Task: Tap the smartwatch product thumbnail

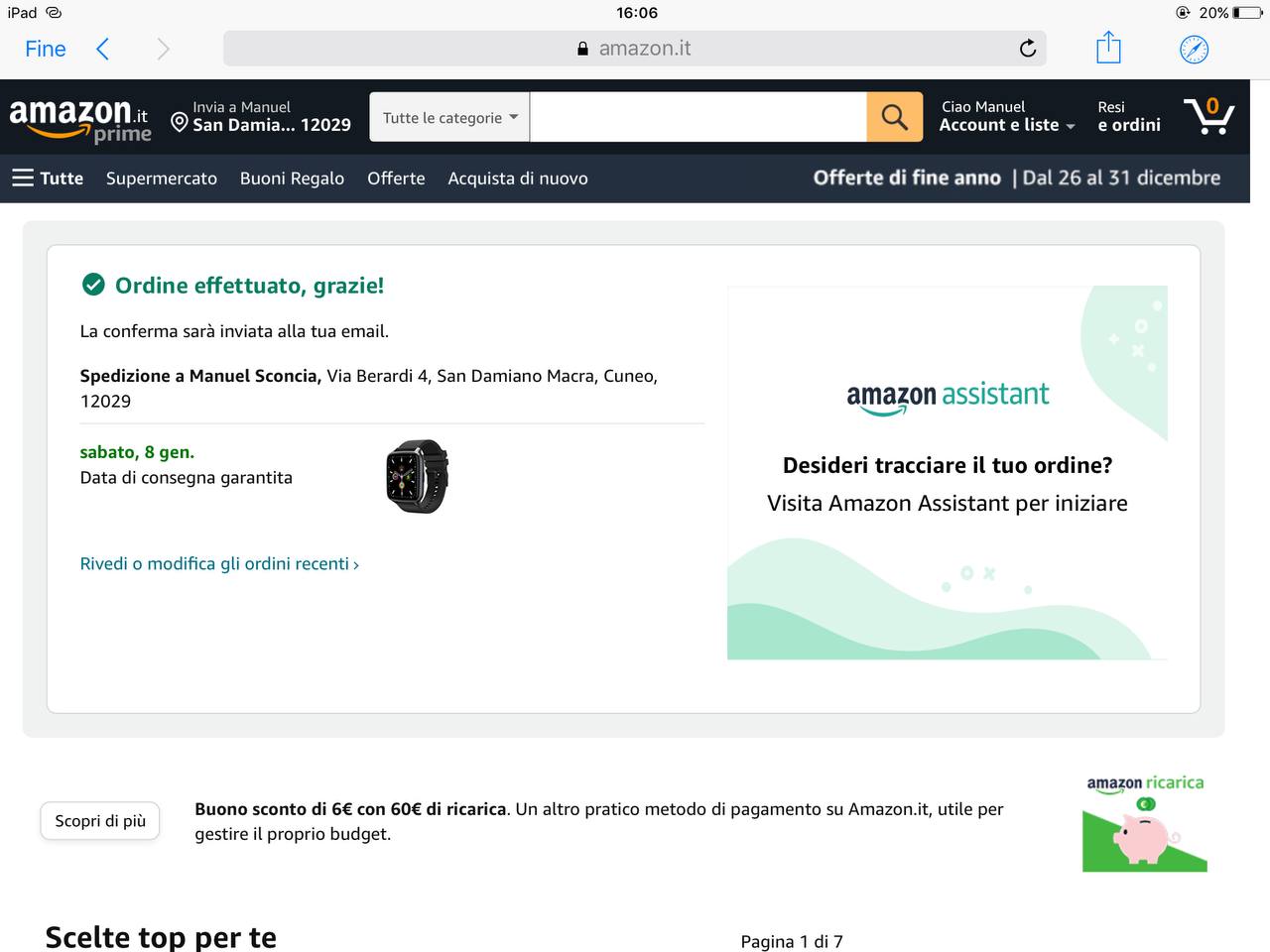Action: [417, 476]
